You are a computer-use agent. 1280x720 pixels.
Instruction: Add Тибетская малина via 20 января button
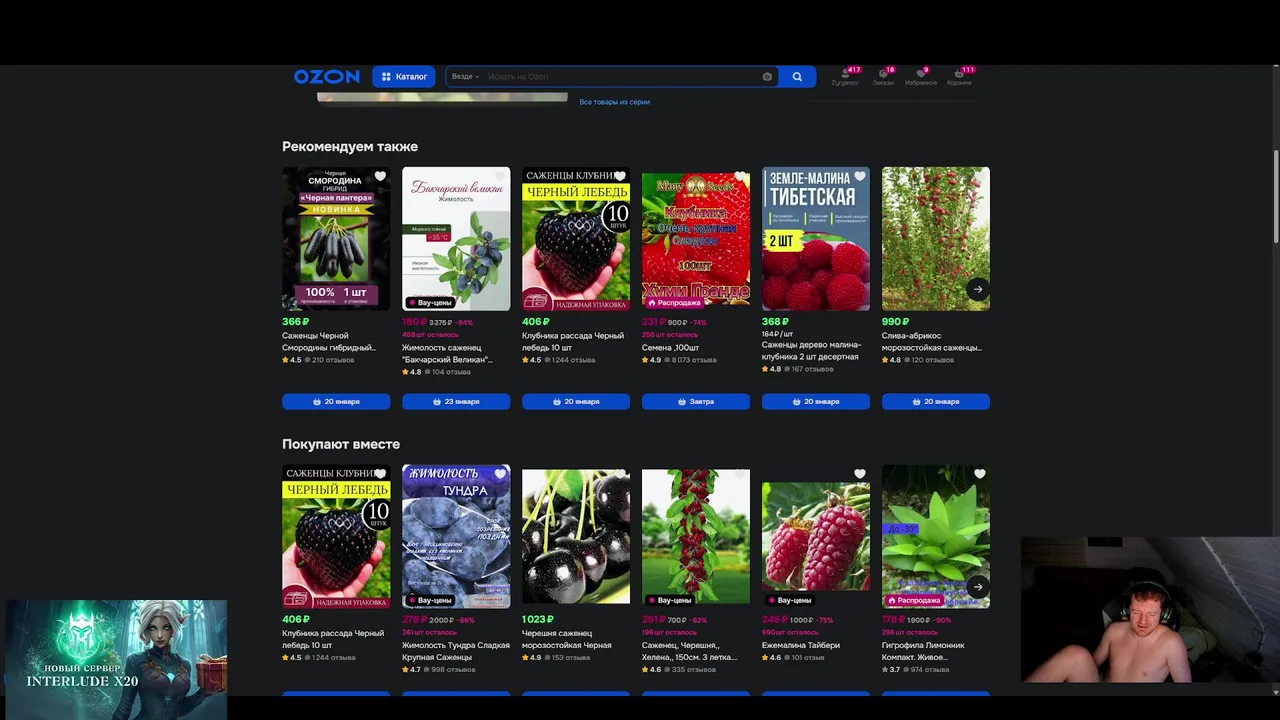coord(816,401)
